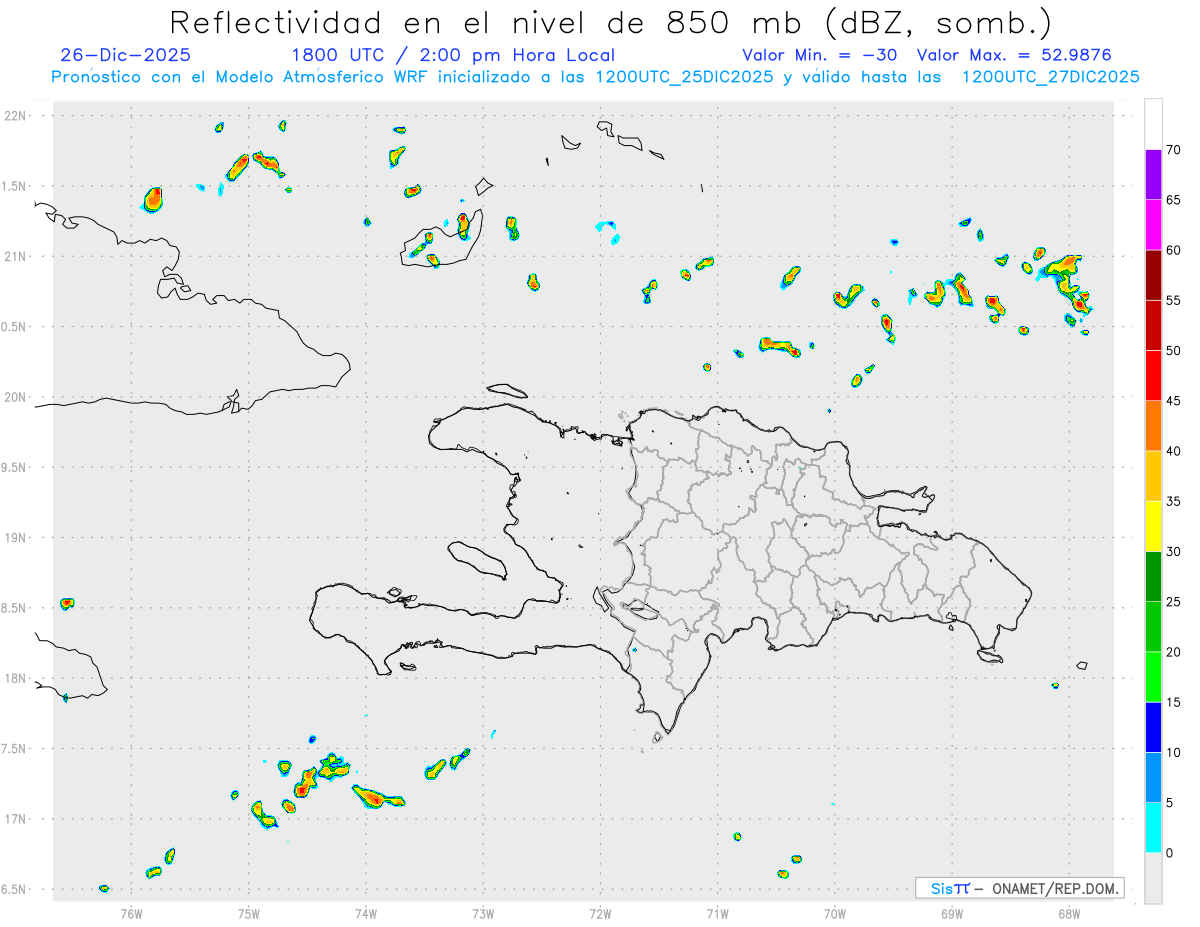Click the longitude label '73W'
Viewport: 1200px width, 927px height.
tap(483, 913)
